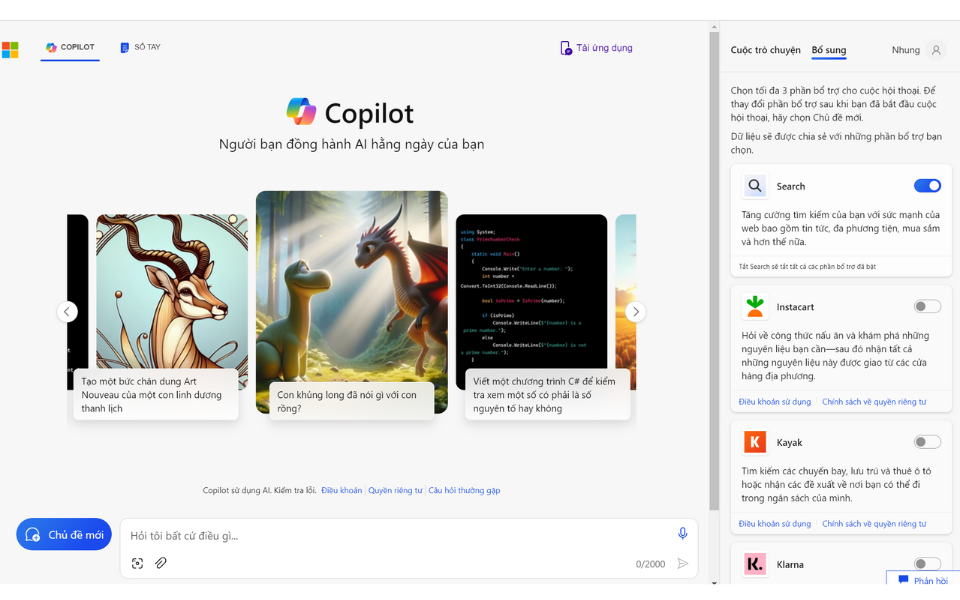Turn on the Kayak plugin toggle
This screenshot has width=960, height=600.
point(927,442)
